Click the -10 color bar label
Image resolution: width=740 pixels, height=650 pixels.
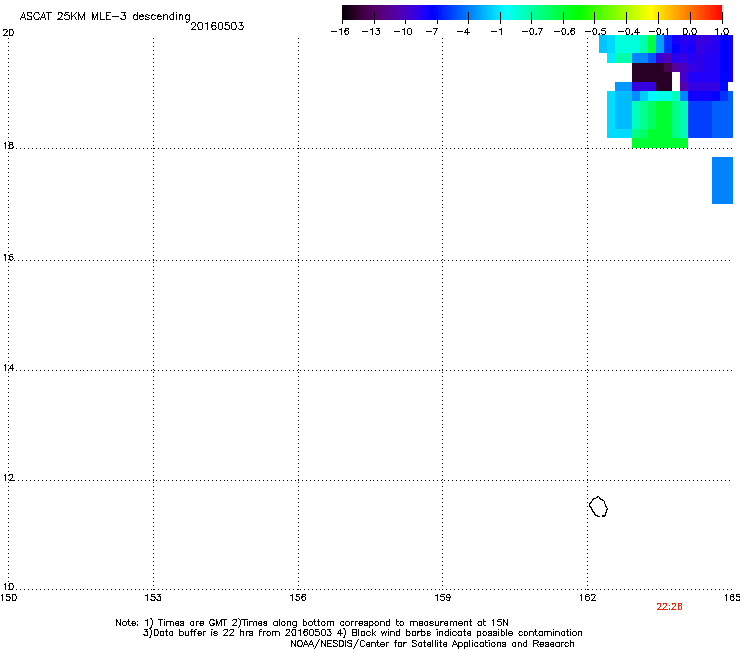click(403, 32)
